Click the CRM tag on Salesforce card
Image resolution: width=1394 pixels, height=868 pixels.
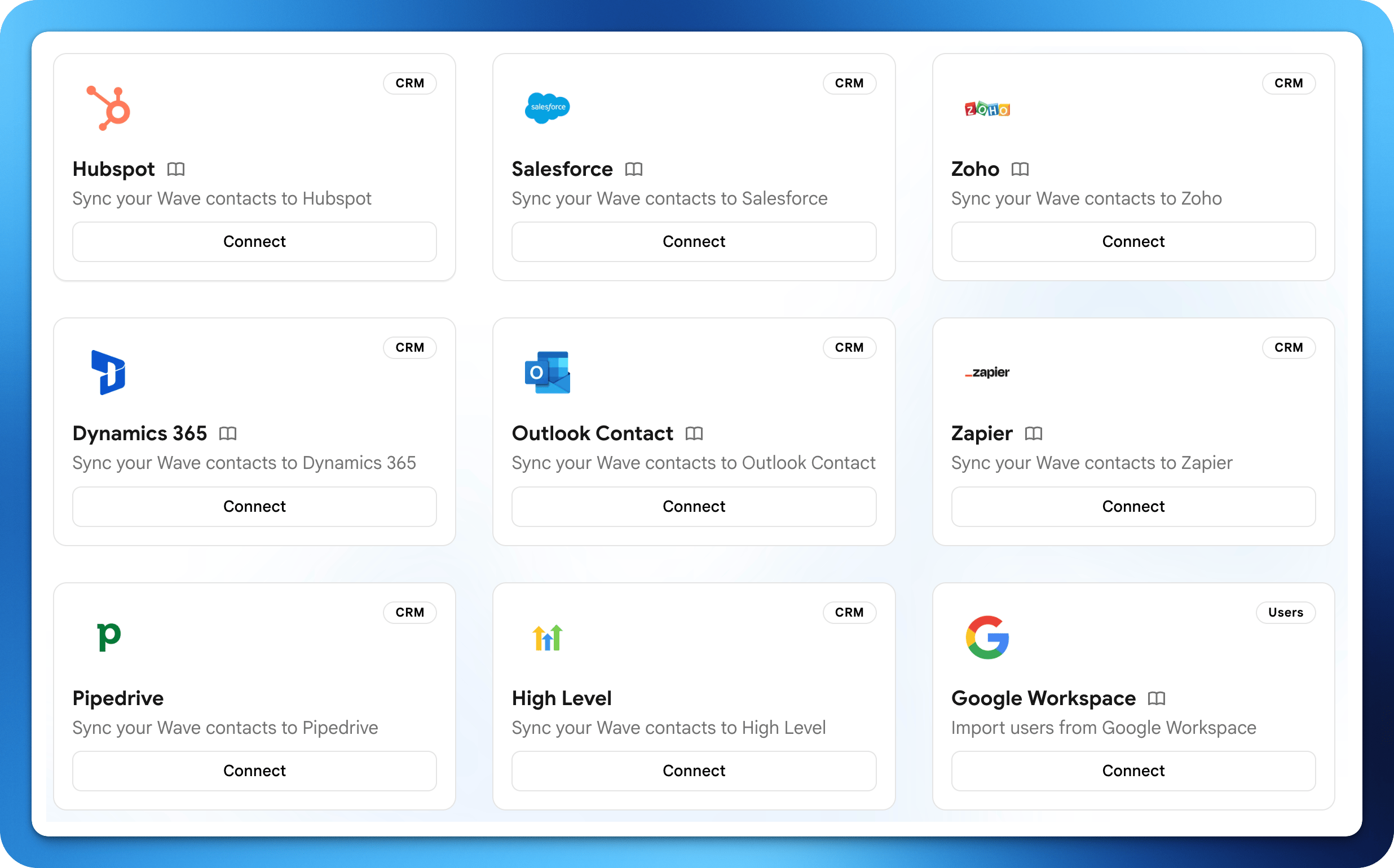coord(849,83)
